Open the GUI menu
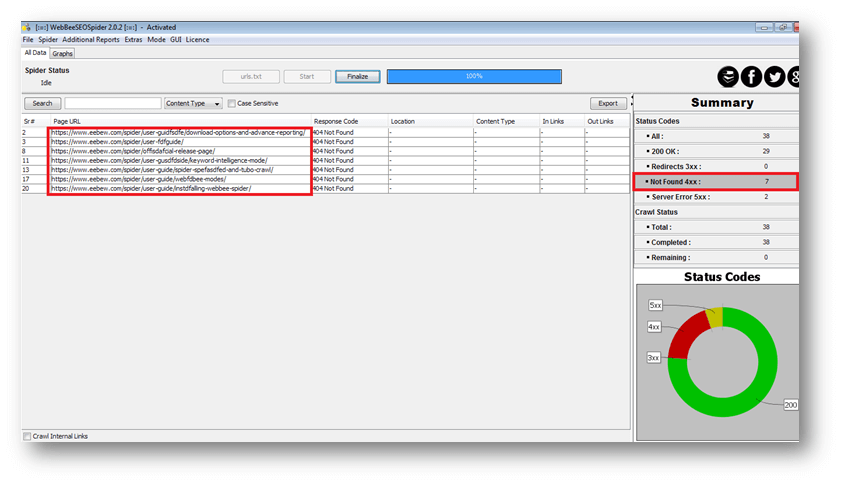Image resolution: width=841 pixels, height=484 pixels. pyautogui.click(x=175, y=40)
